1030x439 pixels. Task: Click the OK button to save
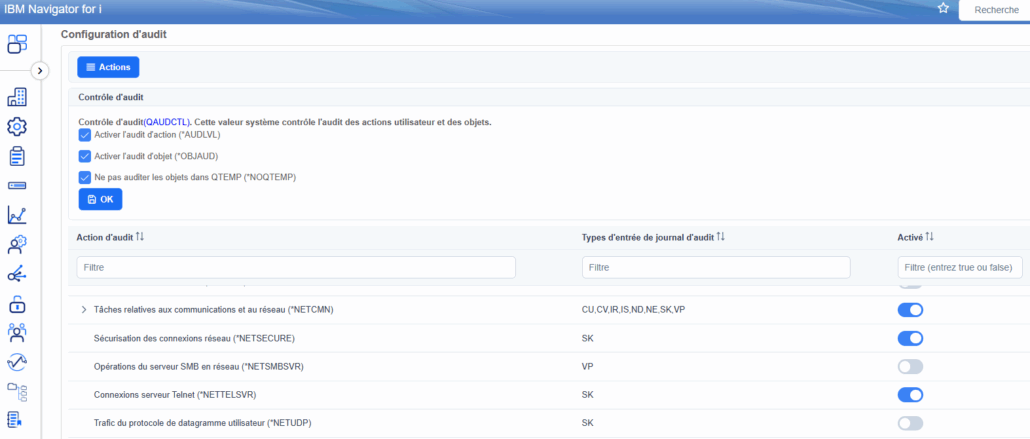[100, 199]
